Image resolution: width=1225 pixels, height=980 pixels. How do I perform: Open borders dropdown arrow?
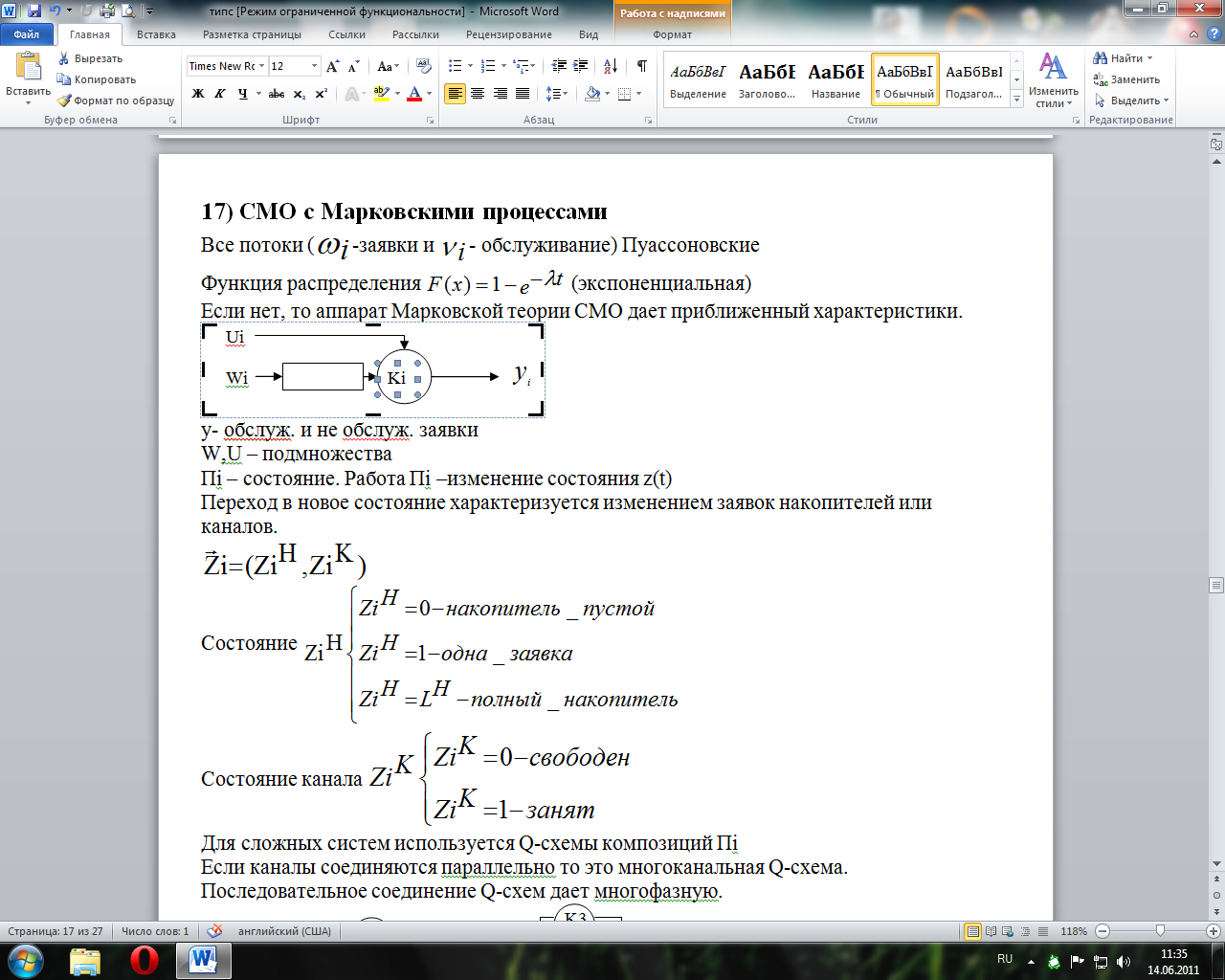pyautogui.click(x=639, y=94)
